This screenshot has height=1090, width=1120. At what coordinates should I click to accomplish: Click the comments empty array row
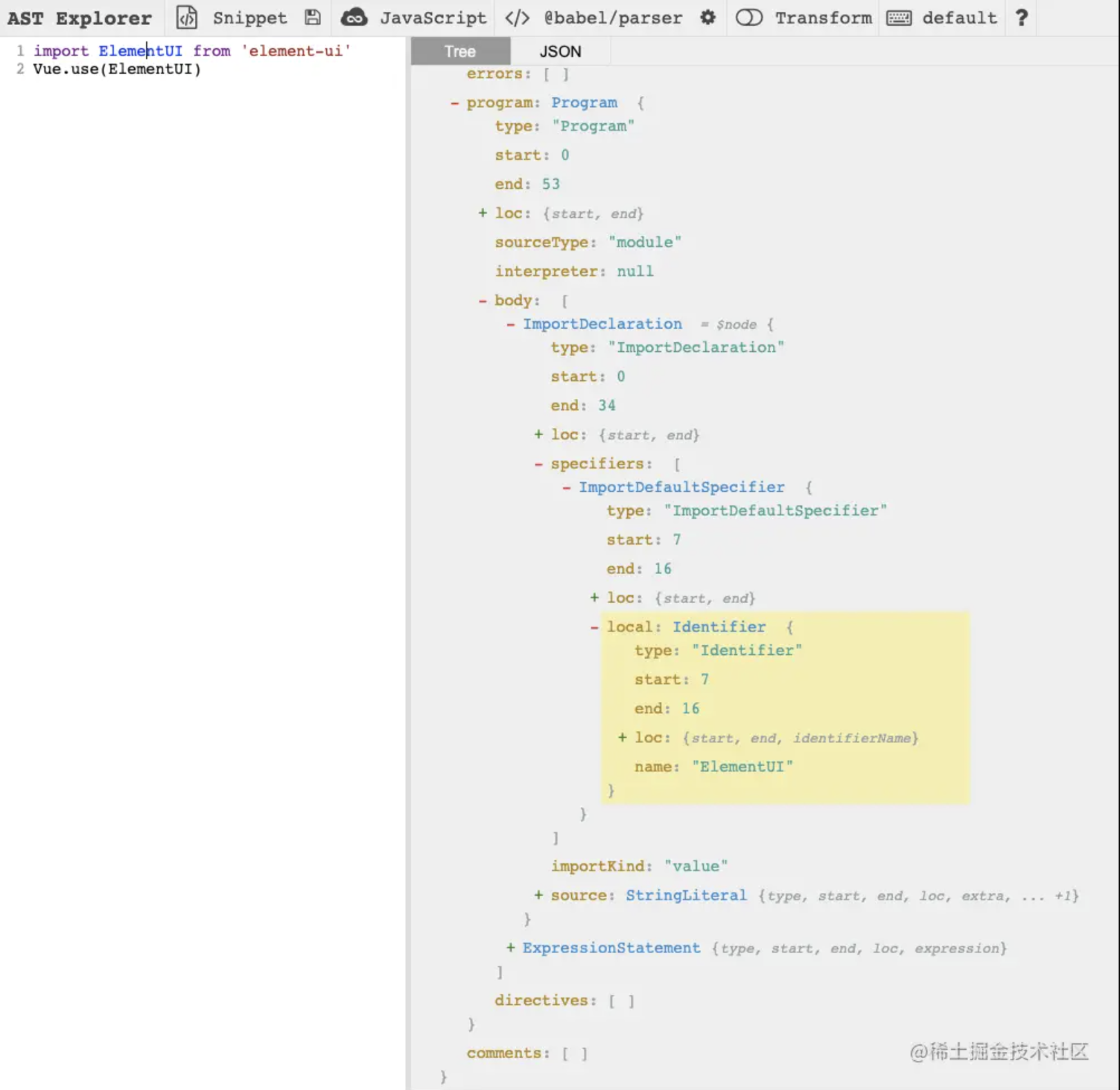527,1054
